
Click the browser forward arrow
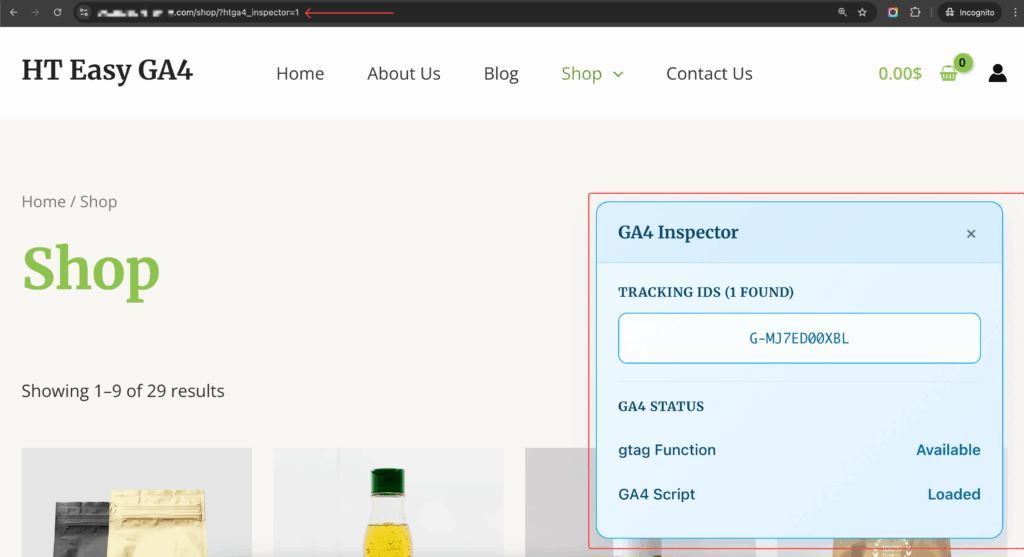[x=35, y=12]
